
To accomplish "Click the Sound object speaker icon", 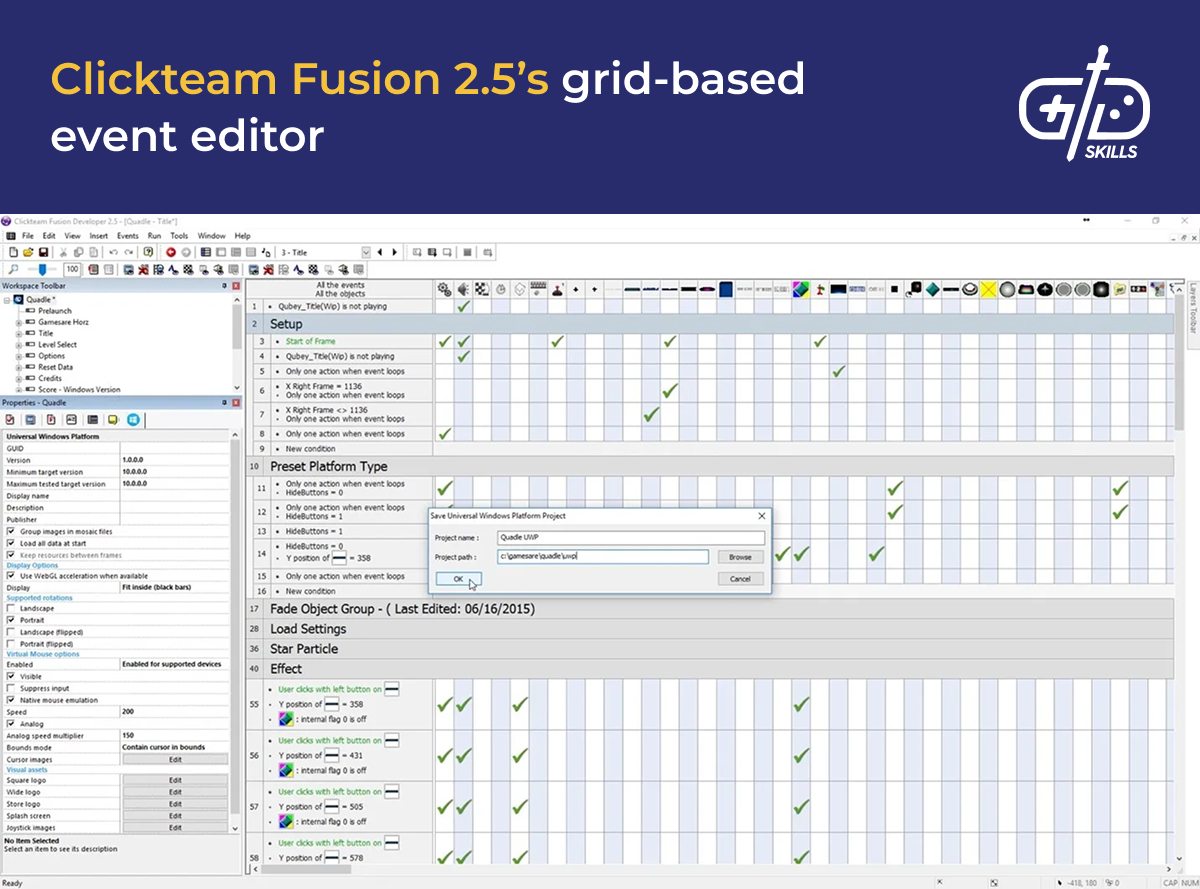I will [x=463, y=287].
